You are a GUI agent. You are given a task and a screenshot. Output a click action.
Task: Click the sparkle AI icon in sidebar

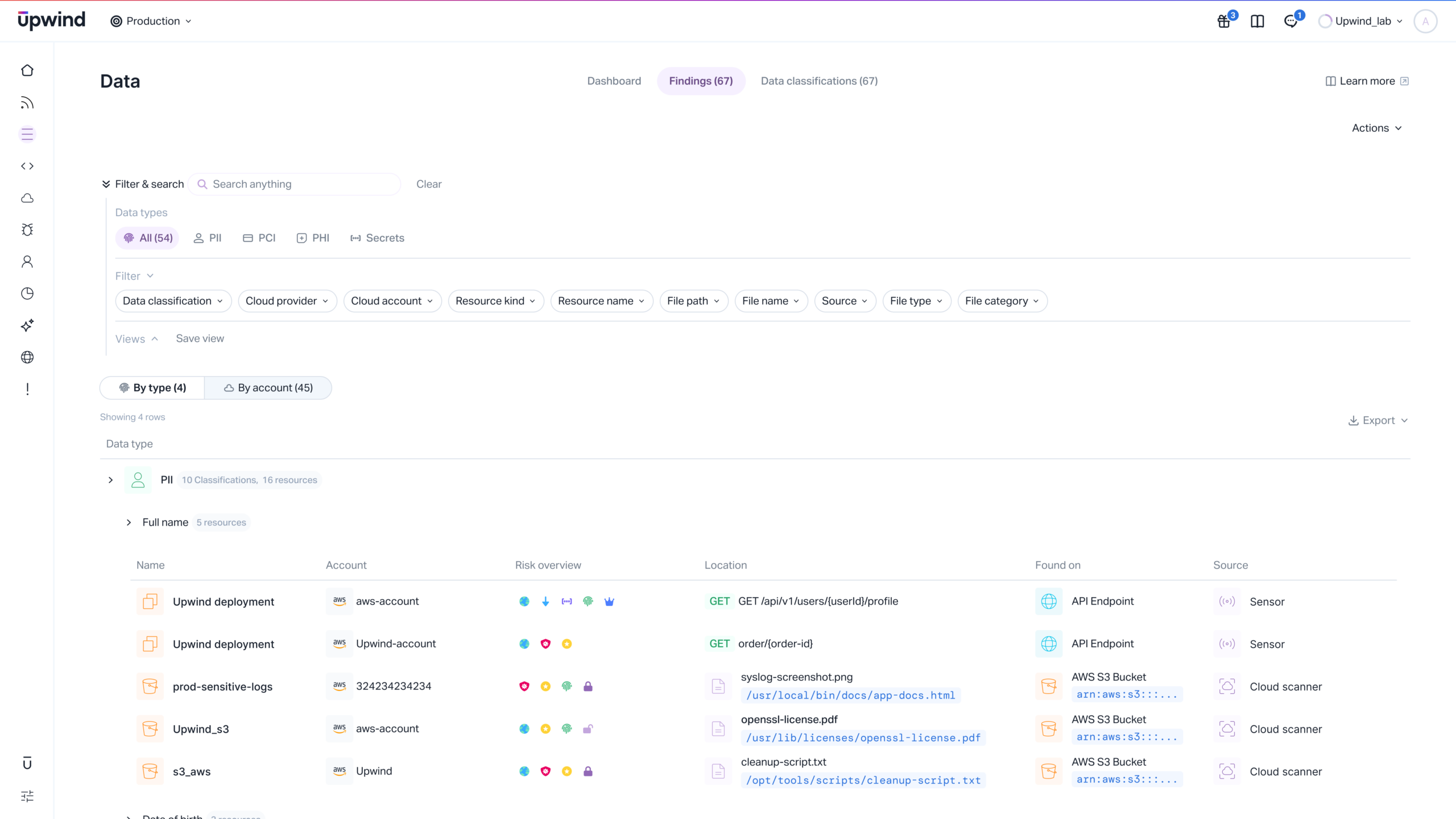(x=27, y=325)
